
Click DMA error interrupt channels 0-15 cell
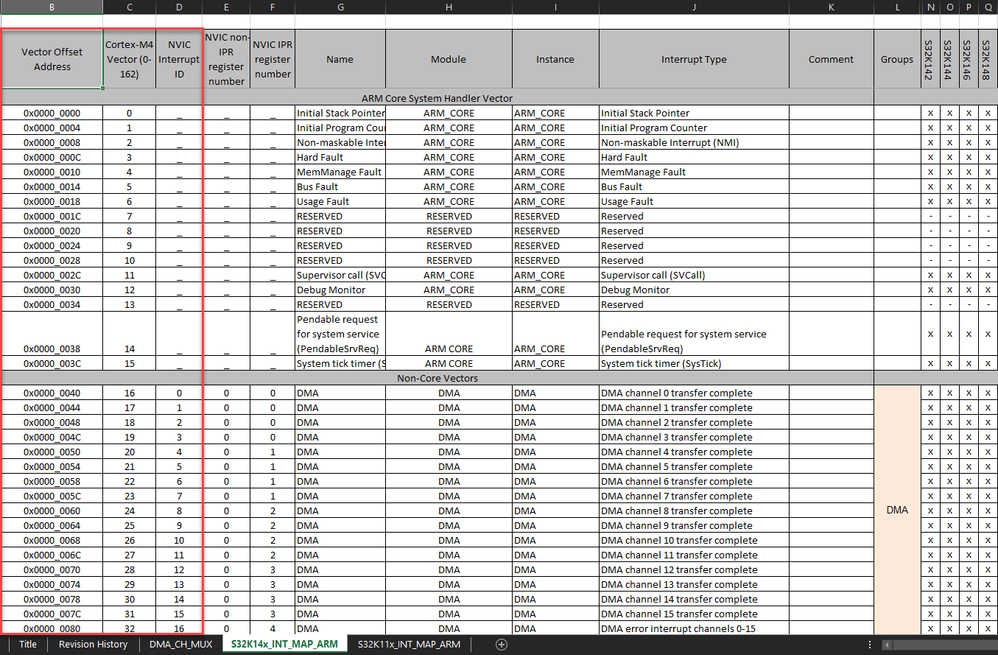pos(694,628)
